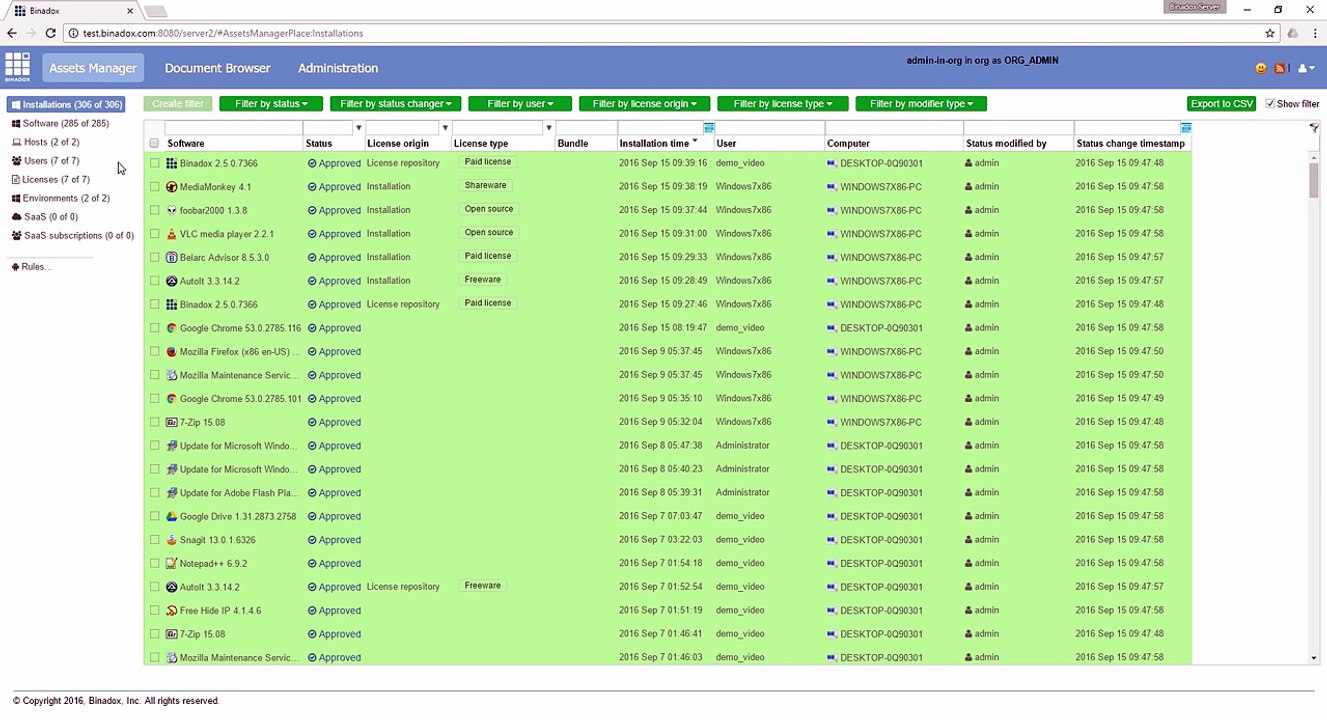
Task: Open the RSS feed icon
Action: point(1279,68)
